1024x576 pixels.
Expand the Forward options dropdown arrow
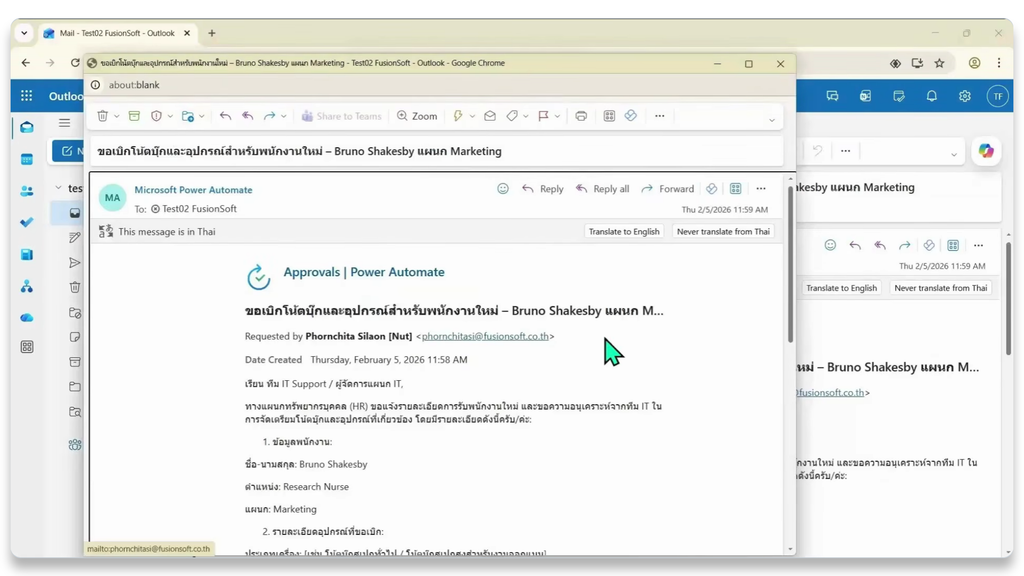(x=283, y=116)
